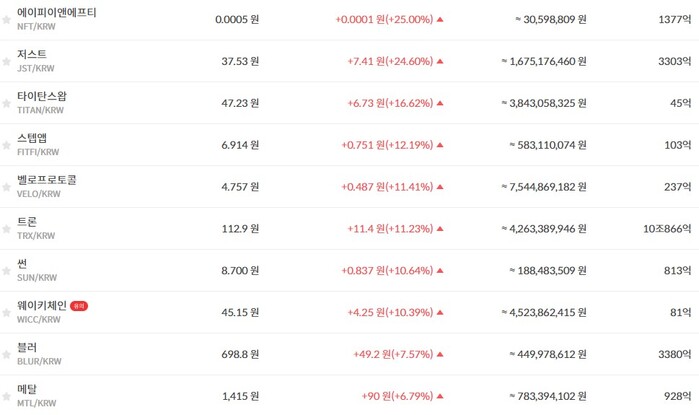Click the 112.9 원 price of TRX

239,229
